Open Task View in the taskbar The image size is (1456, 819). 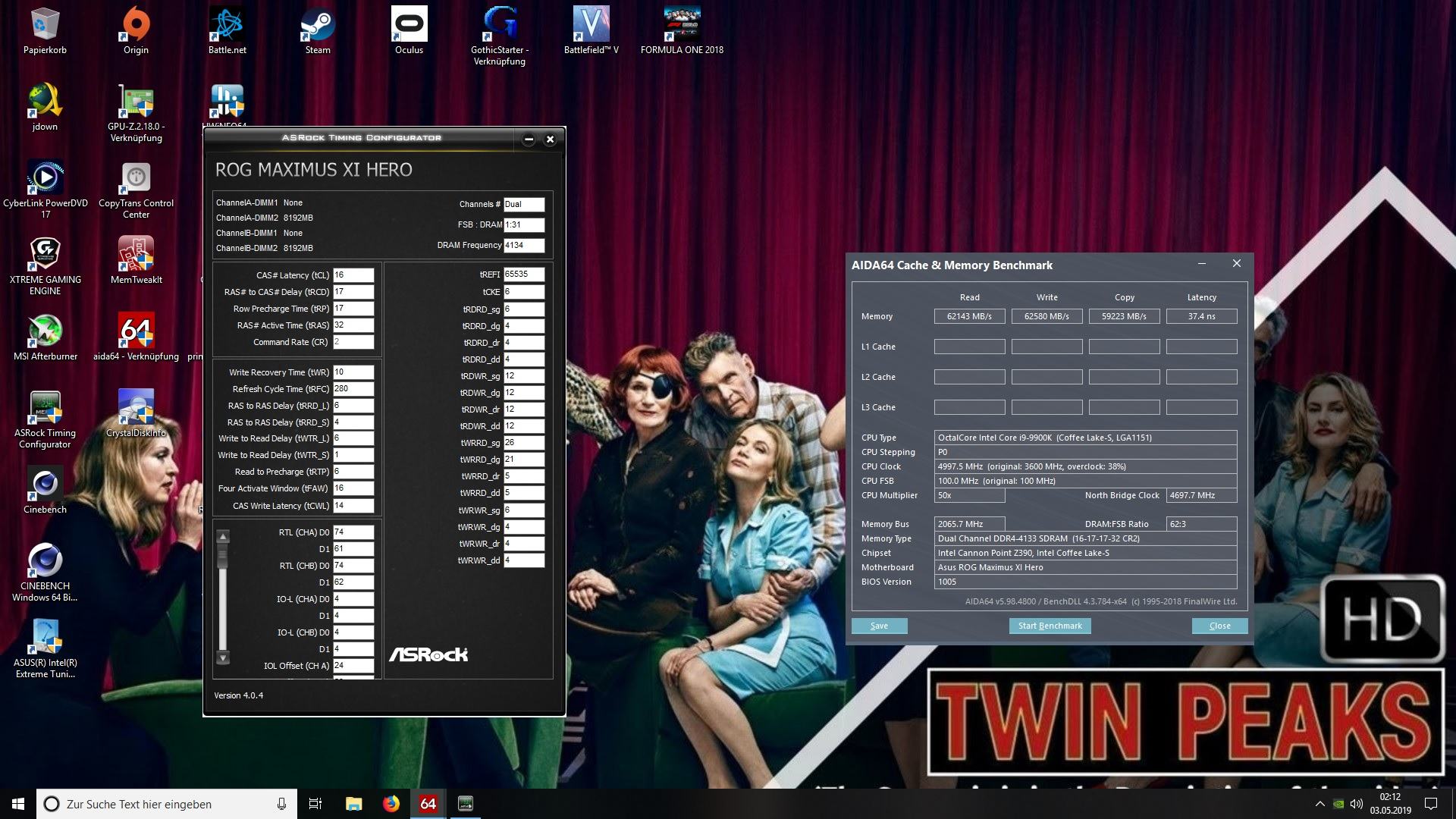[x=315, y=804]
